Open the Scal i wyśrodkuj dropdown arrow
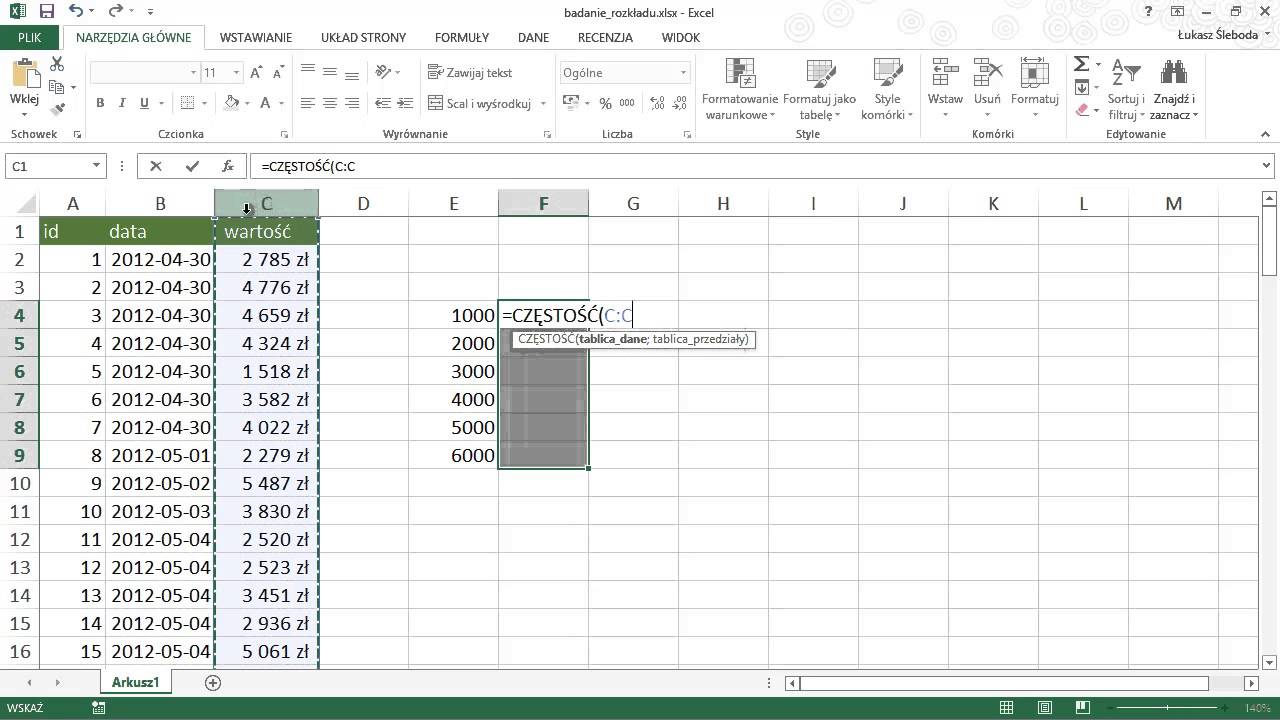 pyautogui.click(x=544, y=103)
